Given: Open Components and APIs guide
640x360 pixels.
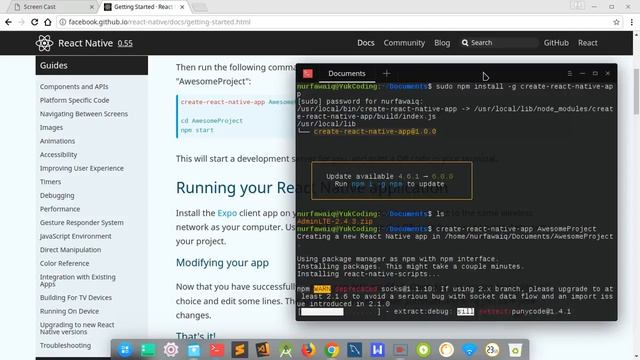Looking at the screenshot, I should tap(74, 87).
